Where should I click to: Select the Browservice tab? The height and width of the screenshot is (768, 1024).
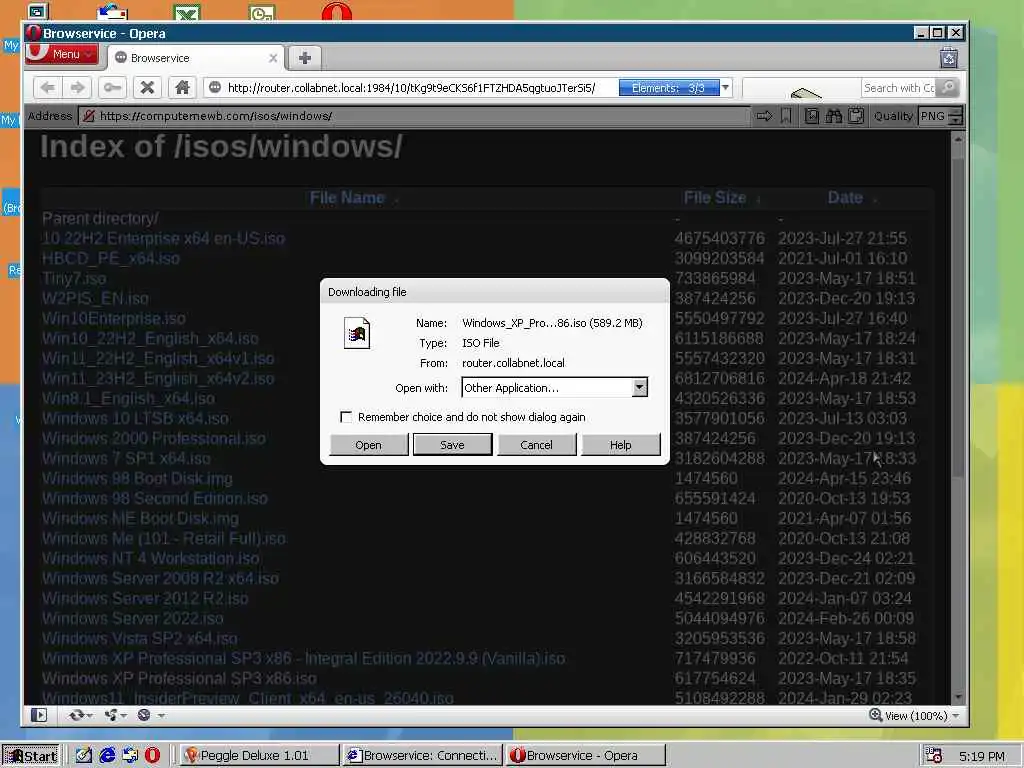[195, 58]
